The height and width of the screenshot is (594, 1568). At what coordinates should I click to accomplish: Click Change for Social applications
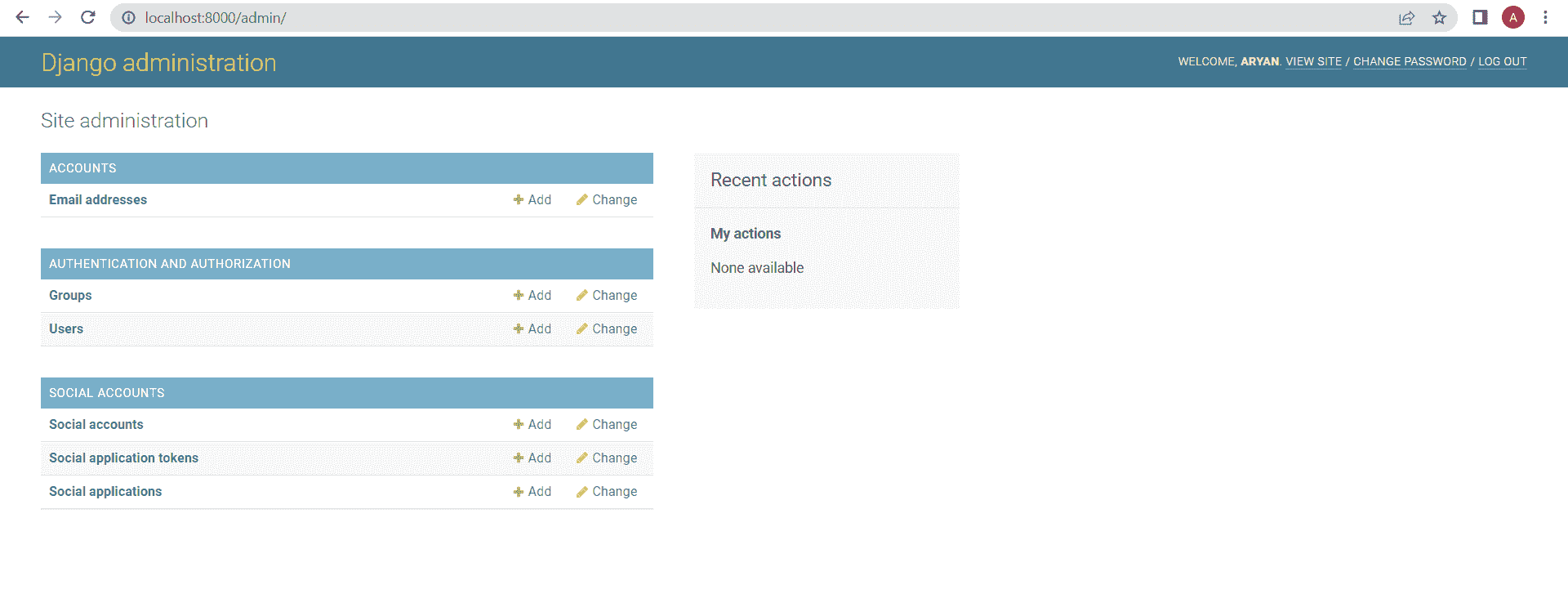click(607, 491)
